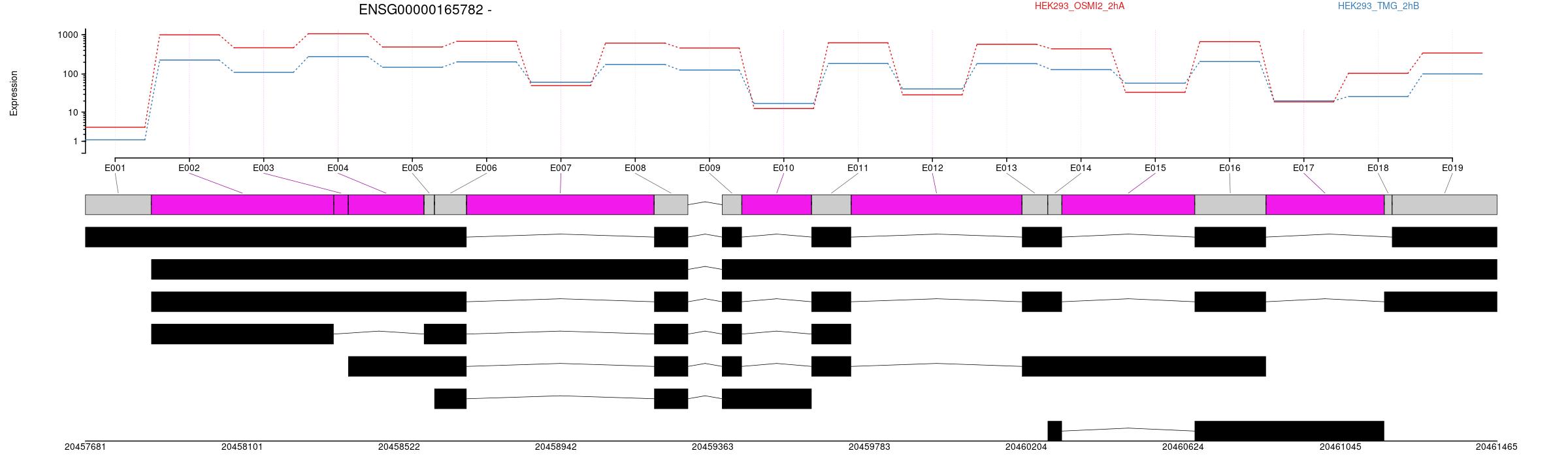
Task: Click exon label E017
Action: 1303,168
